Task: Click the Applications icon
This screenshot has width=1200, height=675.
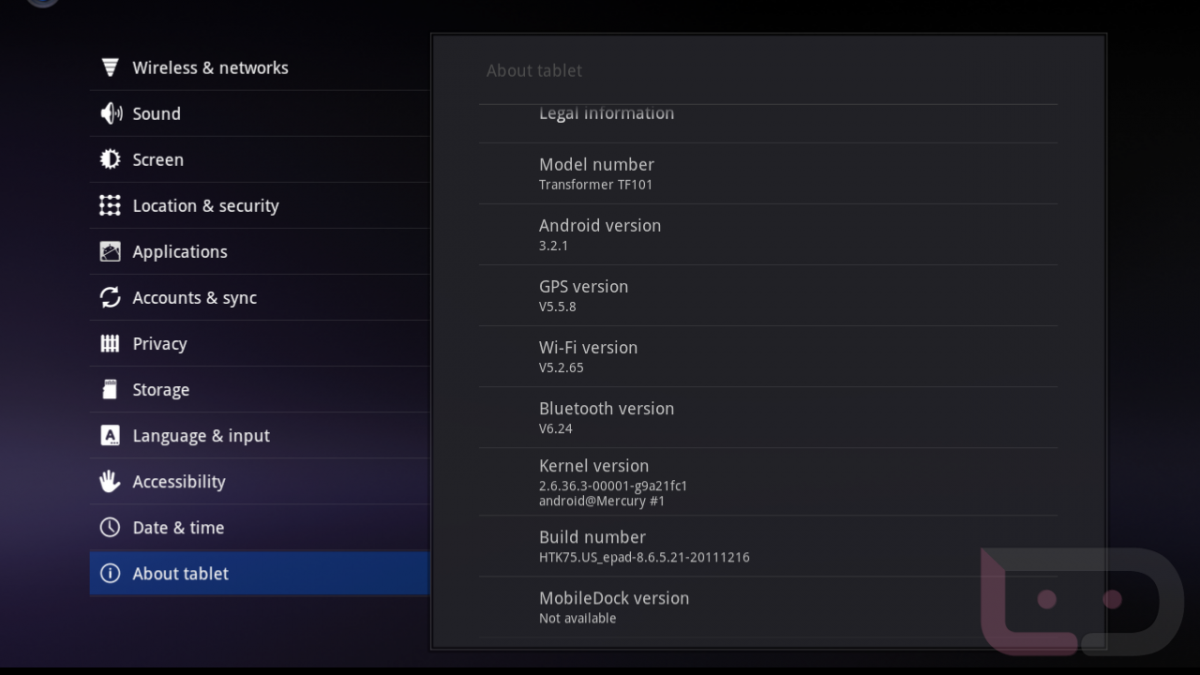Action: tap(110, 252)
